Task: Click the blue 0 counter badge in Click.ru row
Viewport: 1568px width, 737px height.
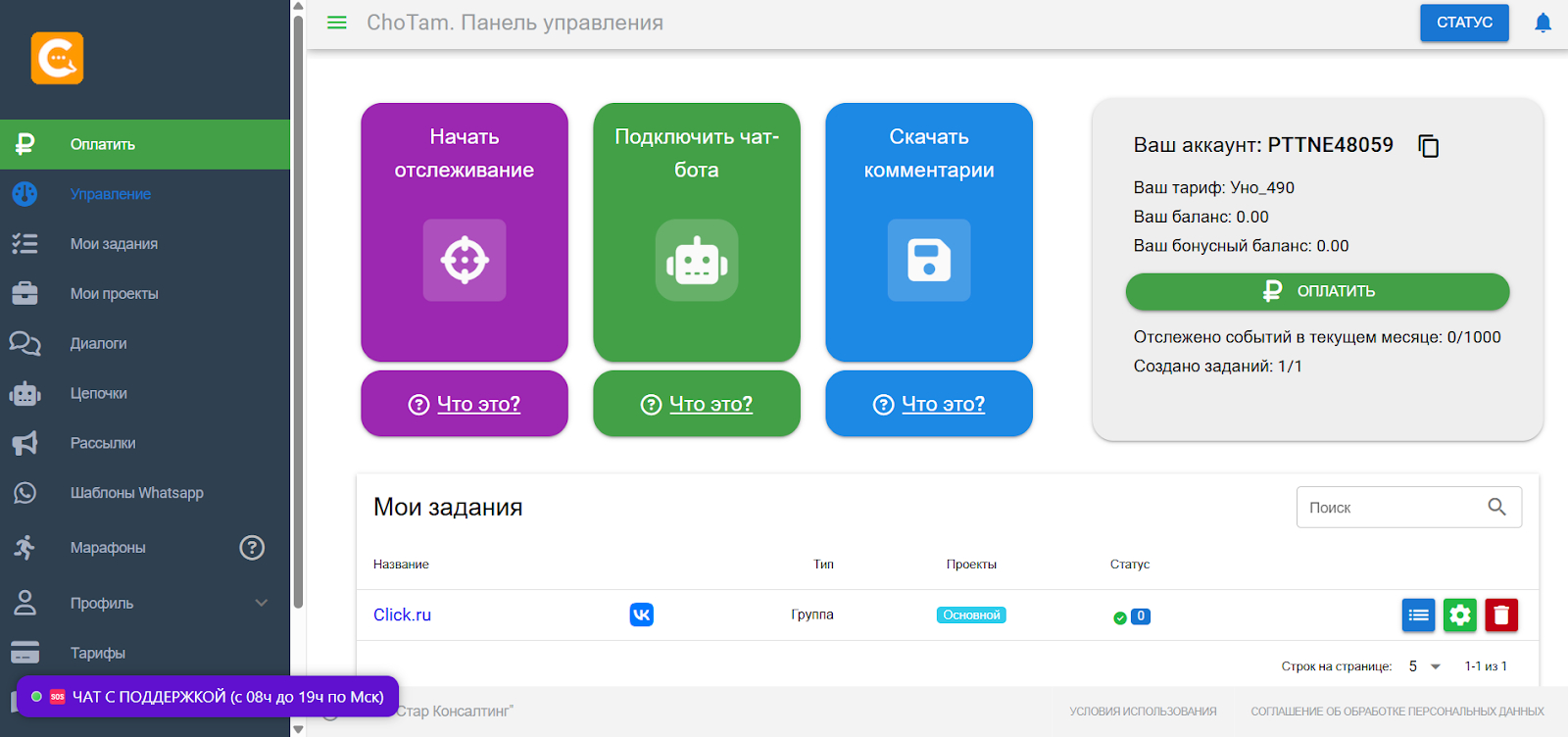Action: click(x=1141, y=616)
